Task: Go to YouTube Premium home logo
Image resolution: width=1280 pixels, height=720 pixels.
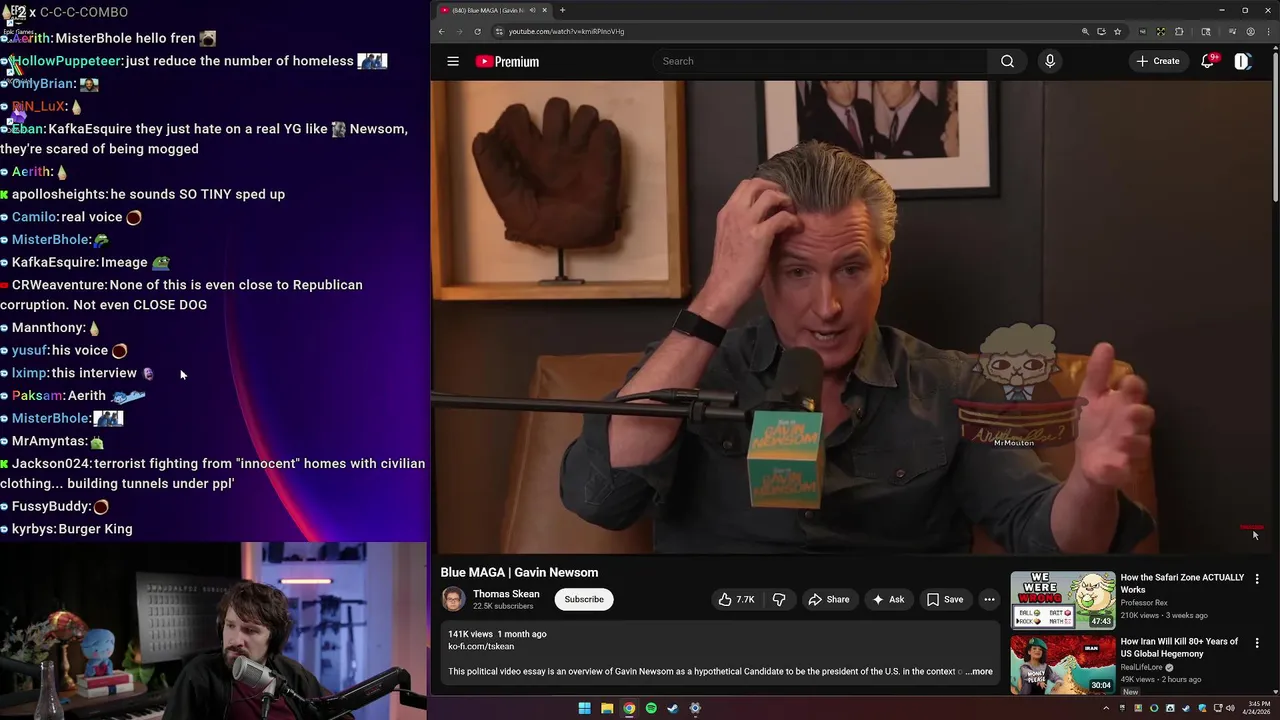Action: [507, 61]
